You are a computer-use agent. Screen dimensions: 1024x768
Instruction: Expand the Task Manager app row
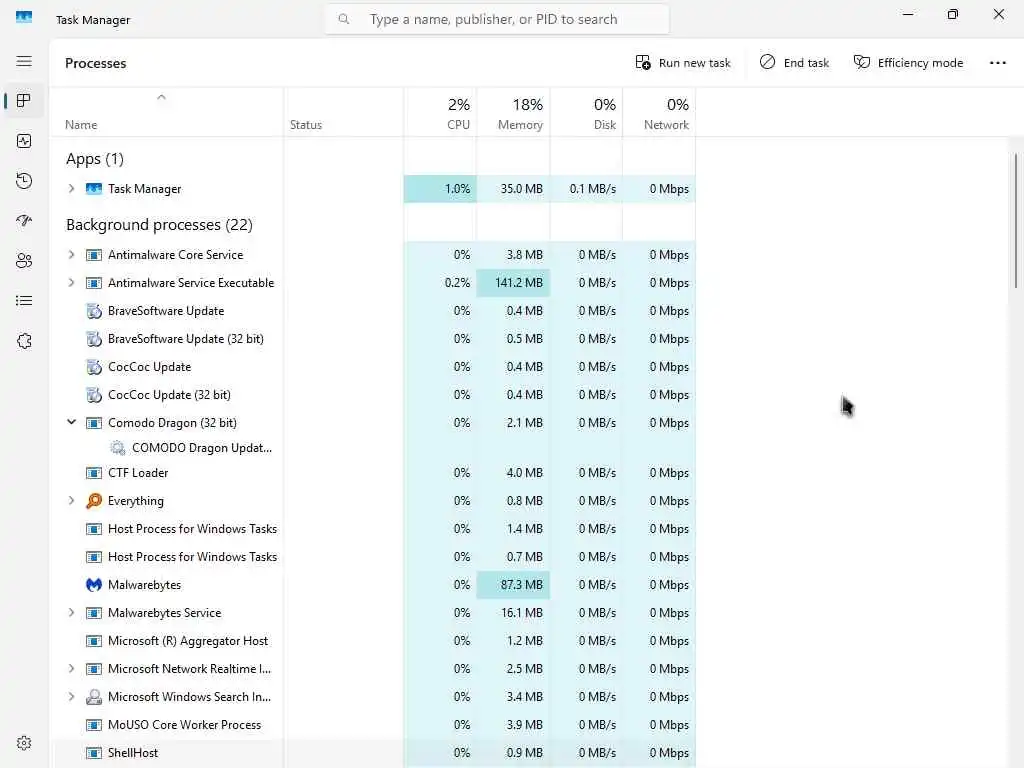71,189
